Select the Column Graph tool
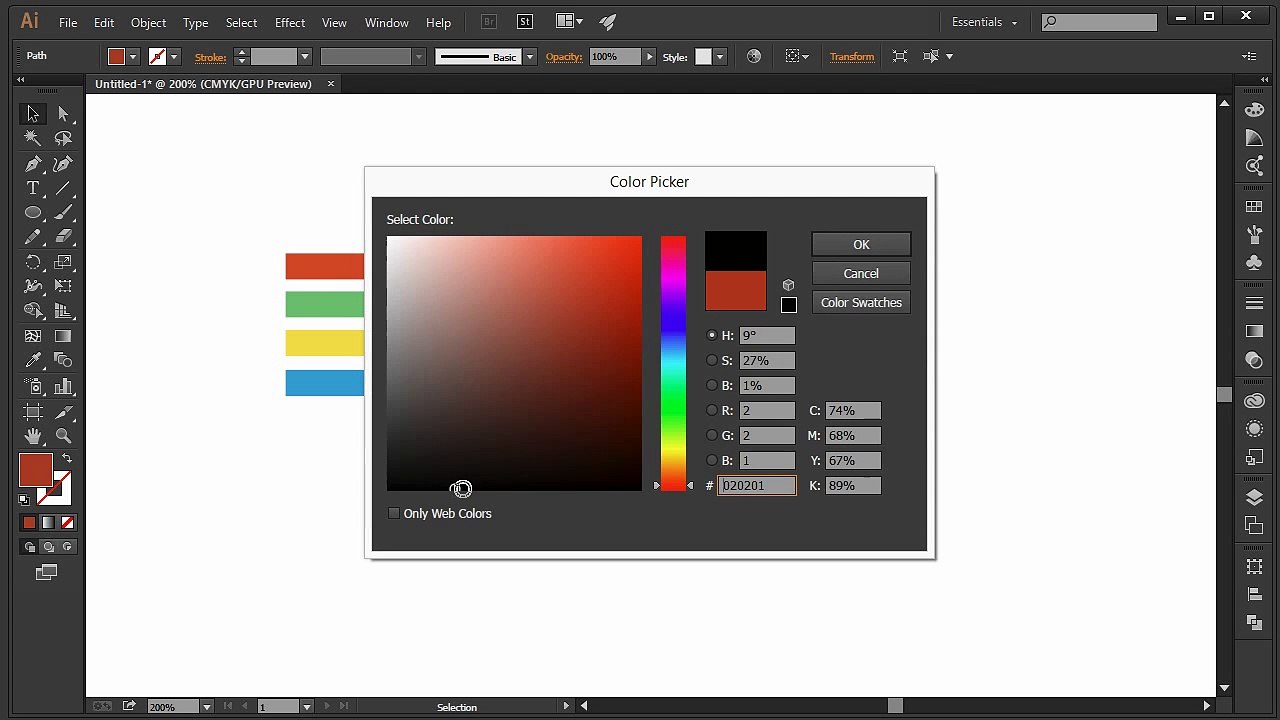Screen dimensions: 1280x720 pyautogui.click(x=63, y=385)
